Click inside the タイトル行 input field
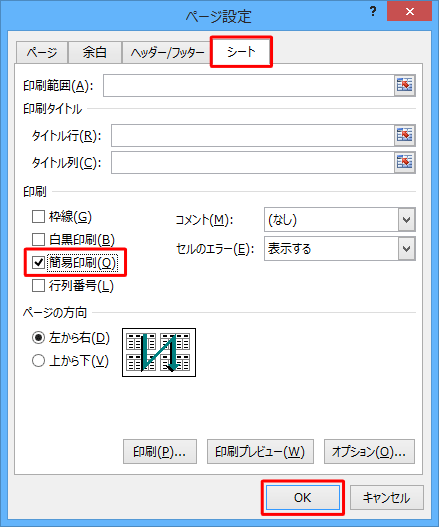 tap(253, 135)
